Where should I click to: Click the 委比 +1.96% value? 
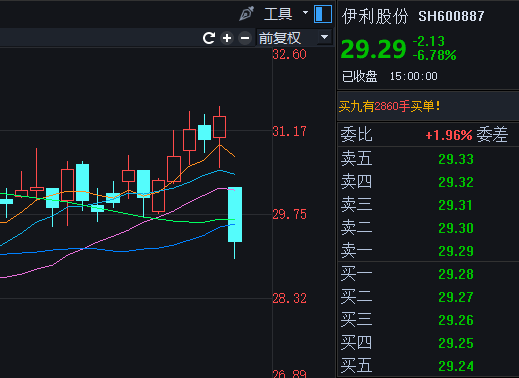(449, 135)
